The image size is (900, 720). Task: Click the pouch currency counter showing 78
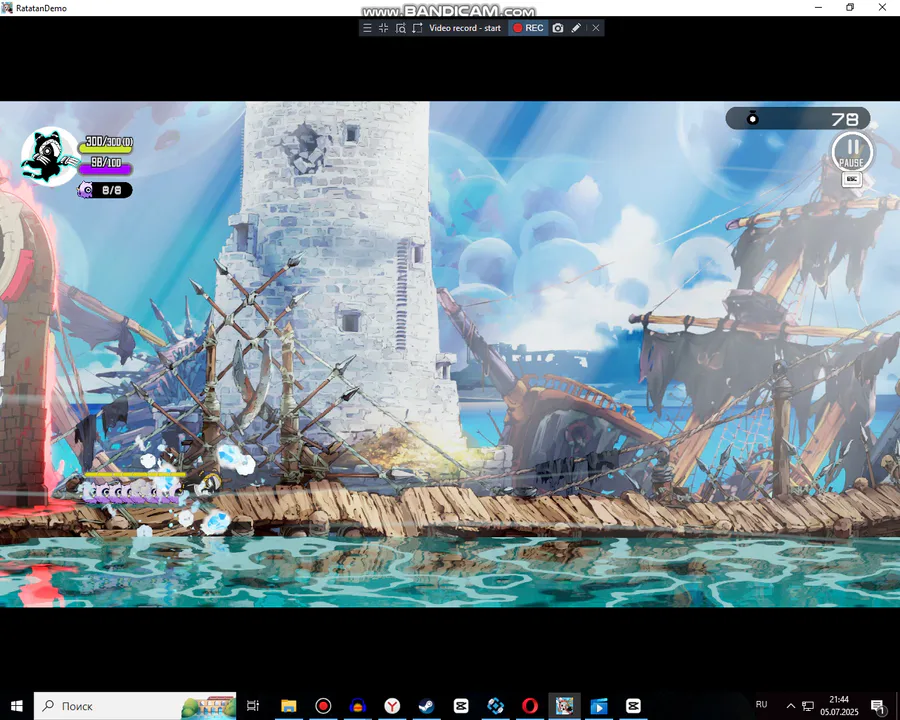[798, 119]
